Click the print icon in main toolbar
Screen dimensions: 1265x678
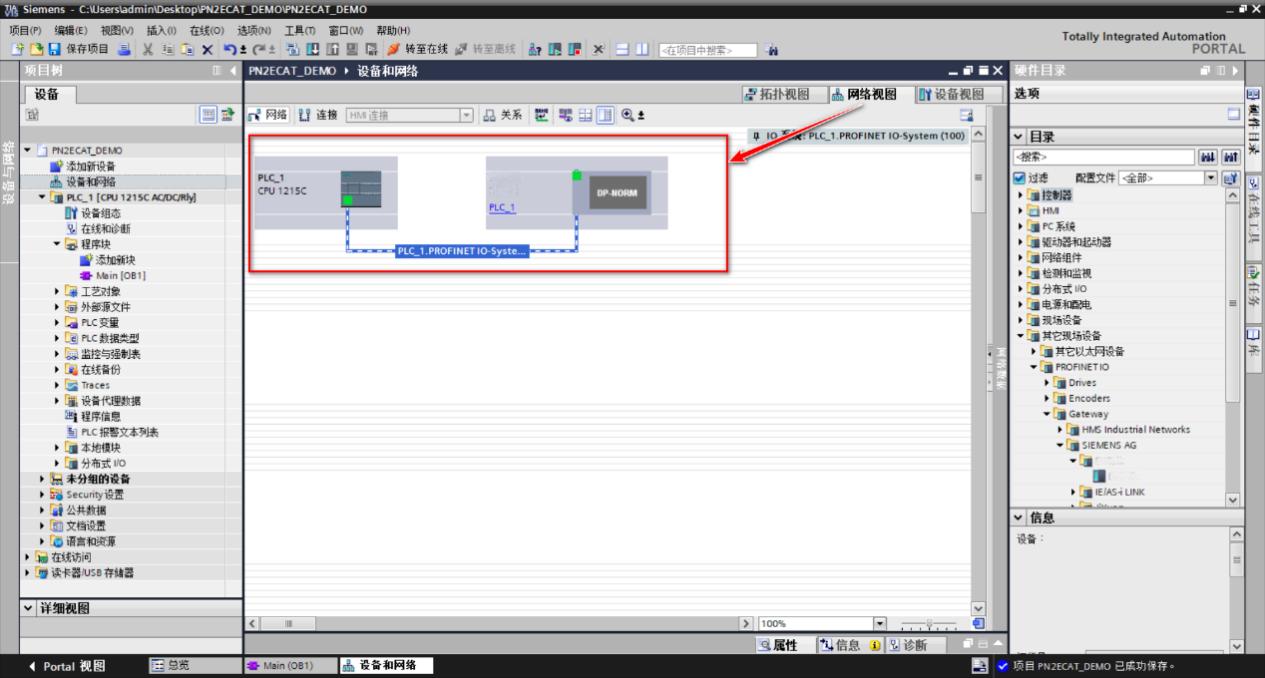(121, 49)
